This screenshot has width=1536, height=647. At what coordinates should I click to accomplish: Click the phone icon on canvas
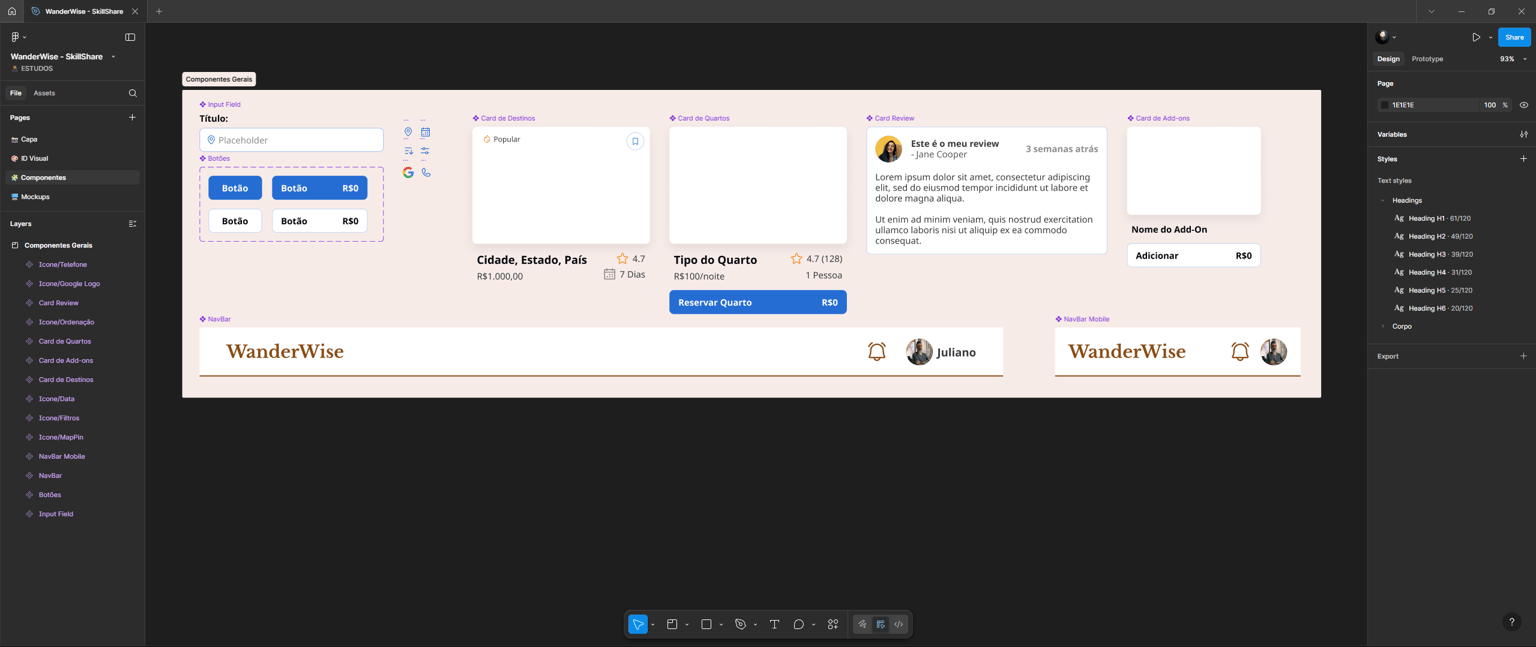[426, 173]
